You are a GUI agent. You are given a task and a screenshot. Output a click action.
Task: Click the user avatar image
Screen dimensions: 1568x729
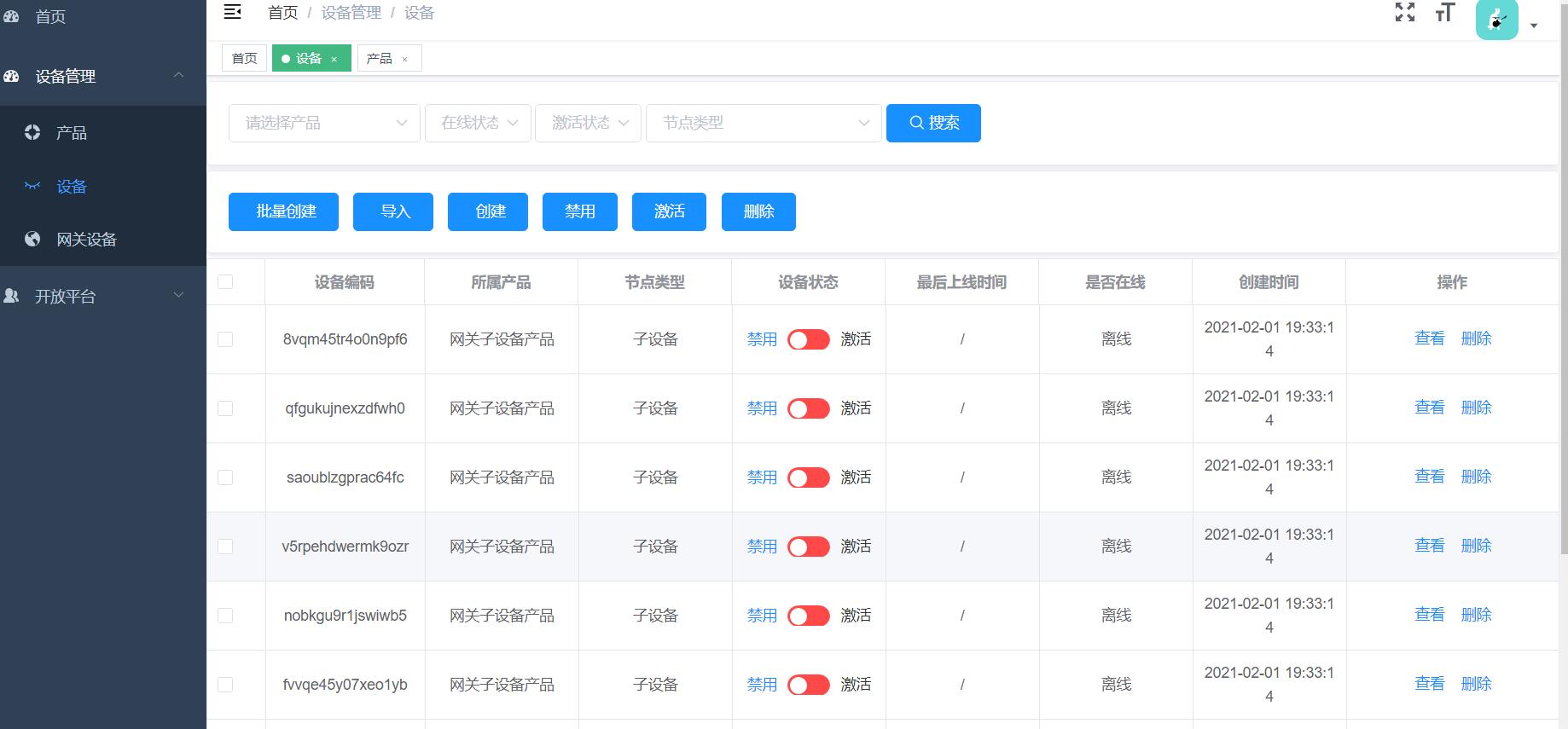1496,19
